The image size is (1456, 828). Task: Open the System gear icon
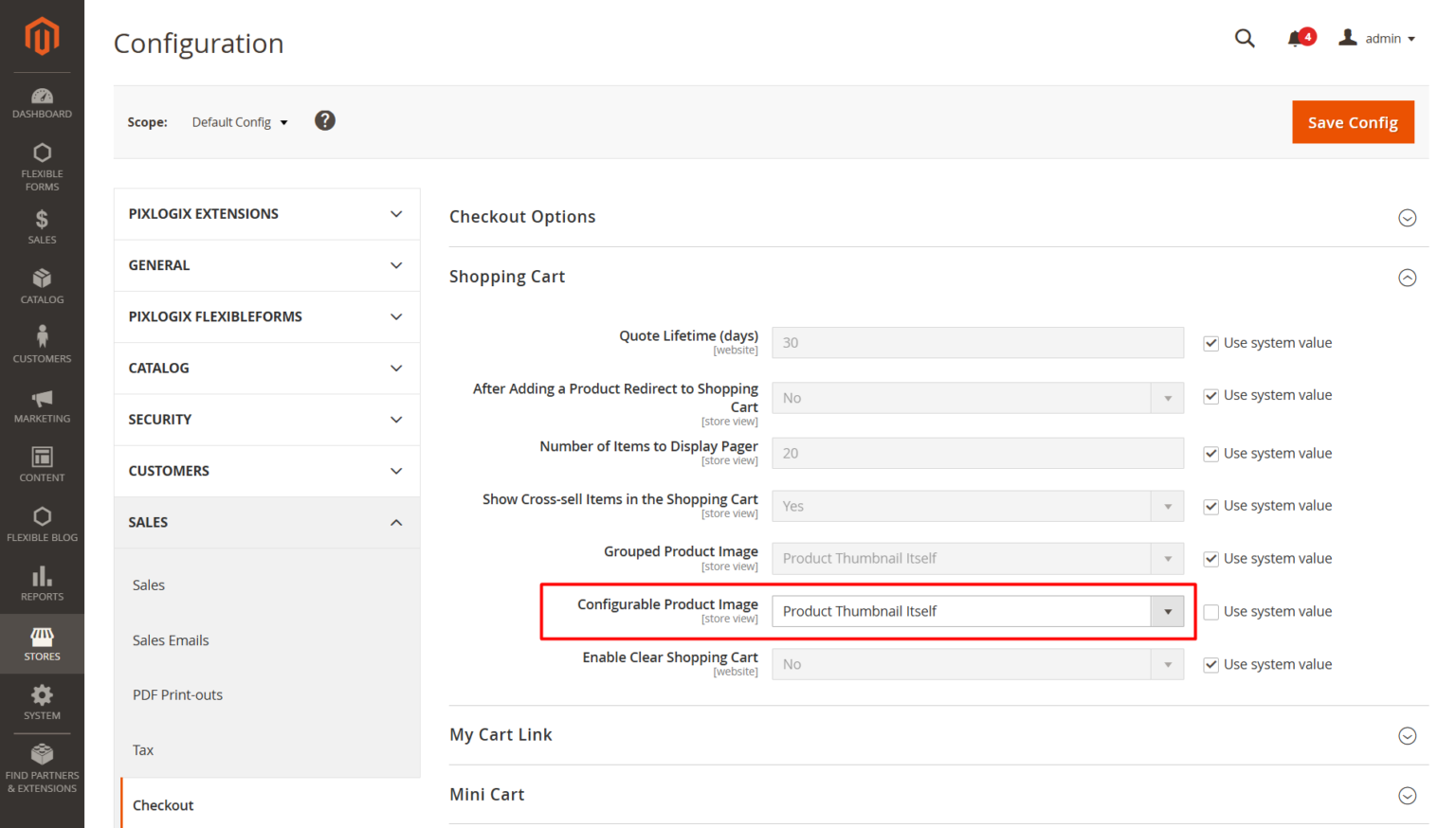tap(42, 697)
